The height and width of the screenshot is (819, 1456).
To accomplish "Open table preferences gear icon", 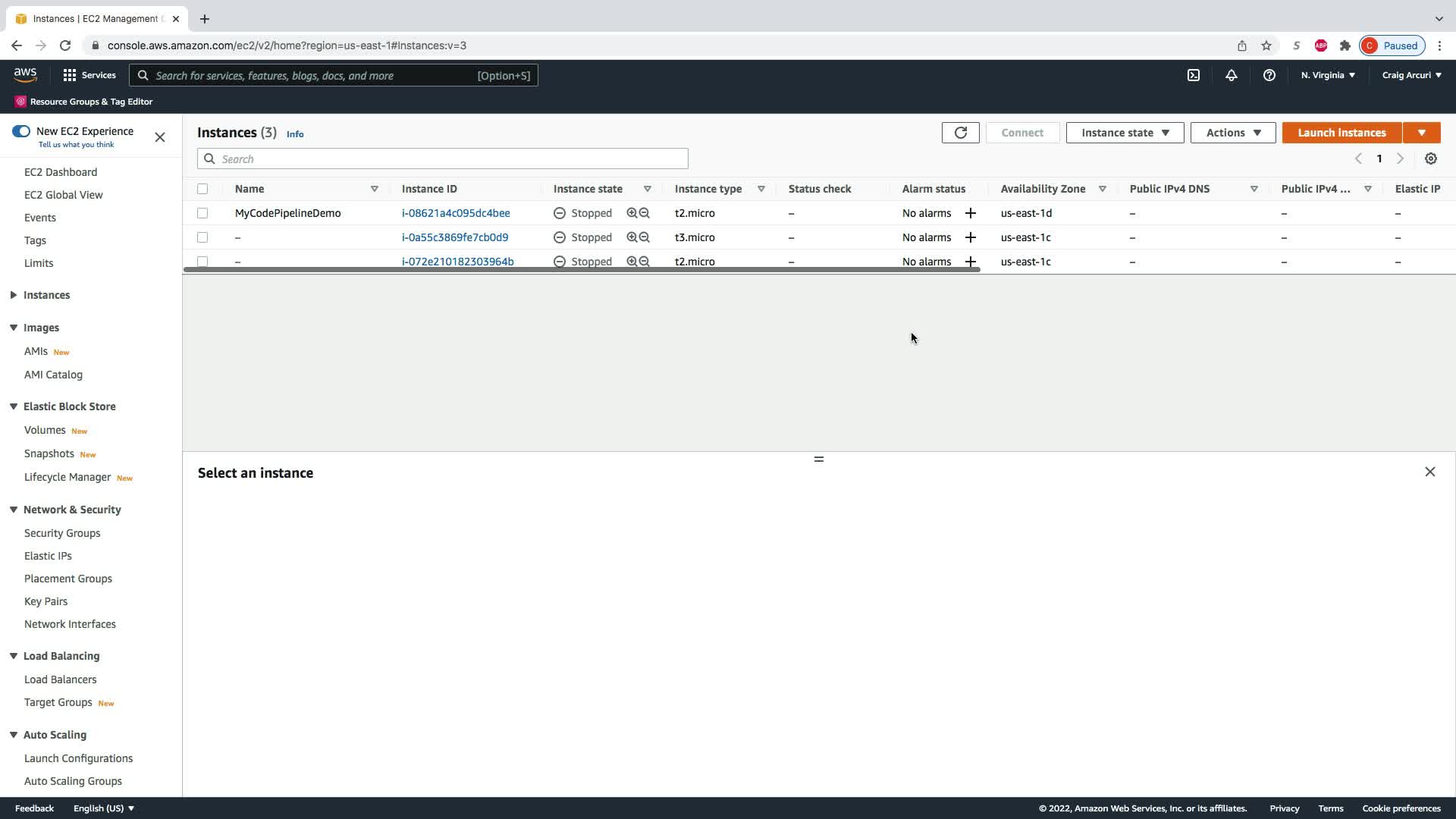I will coord(1430,158).
